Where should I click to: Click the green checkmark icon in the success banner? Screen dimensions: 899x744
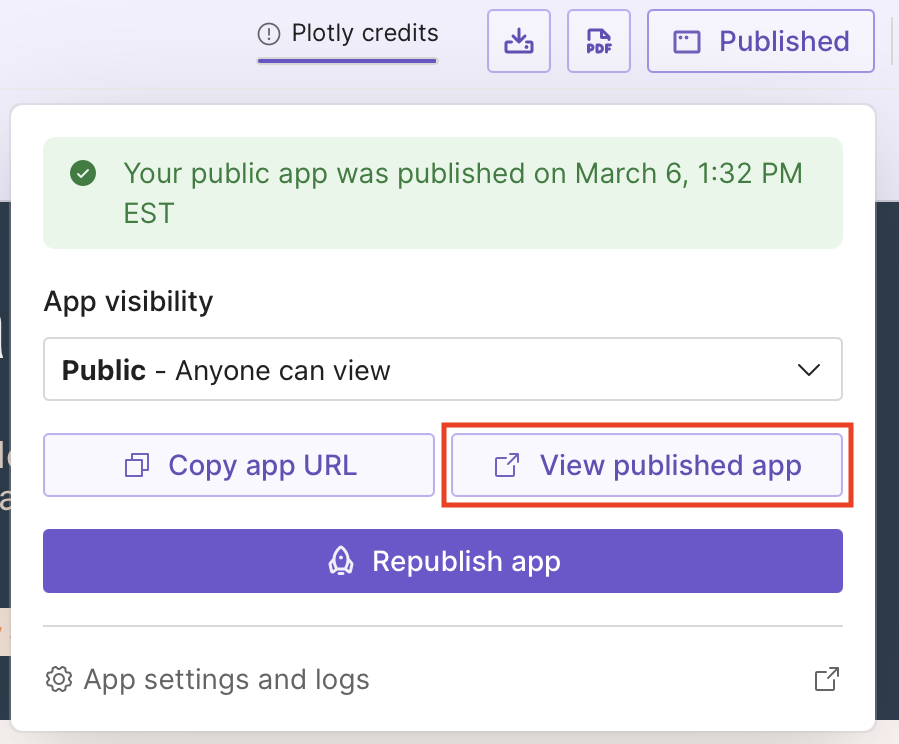[x=82, y=172]
